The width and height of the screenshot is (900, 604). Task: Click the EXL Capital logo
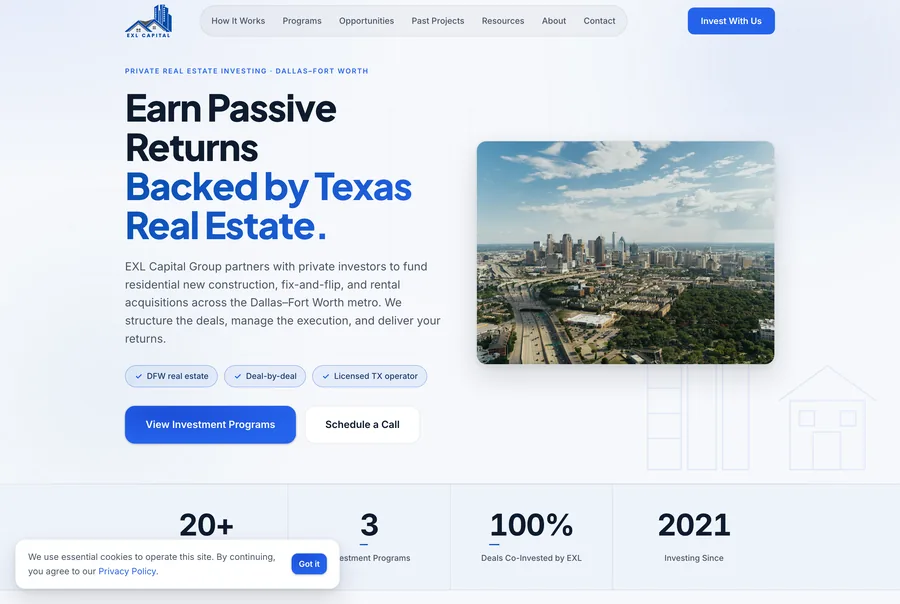tap(149, 21)
